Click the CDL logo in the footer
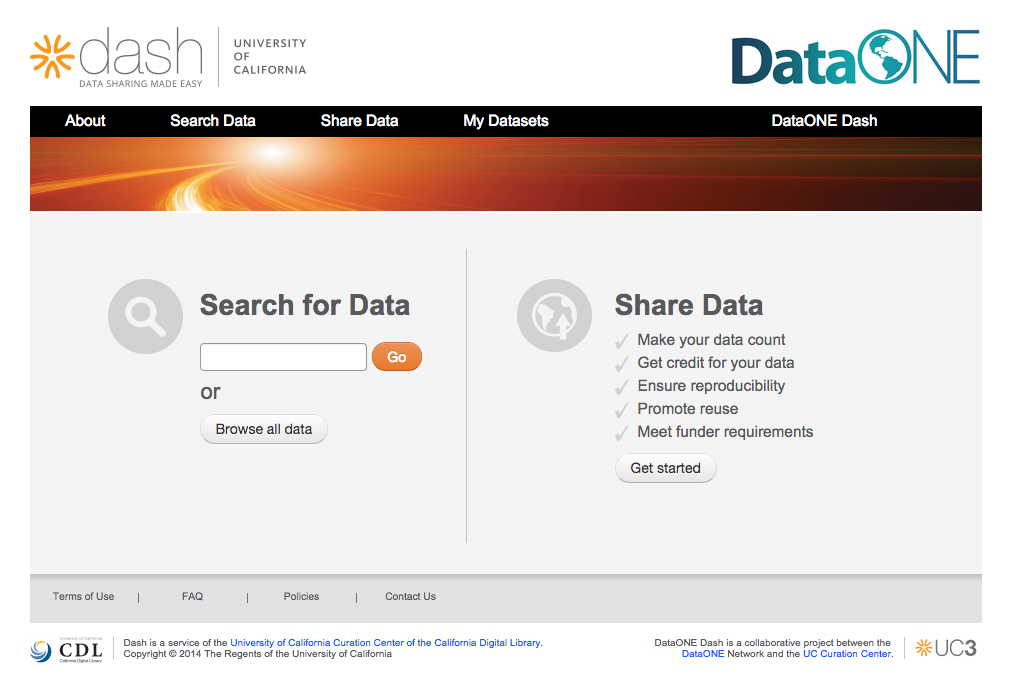 tap(66, 650)
